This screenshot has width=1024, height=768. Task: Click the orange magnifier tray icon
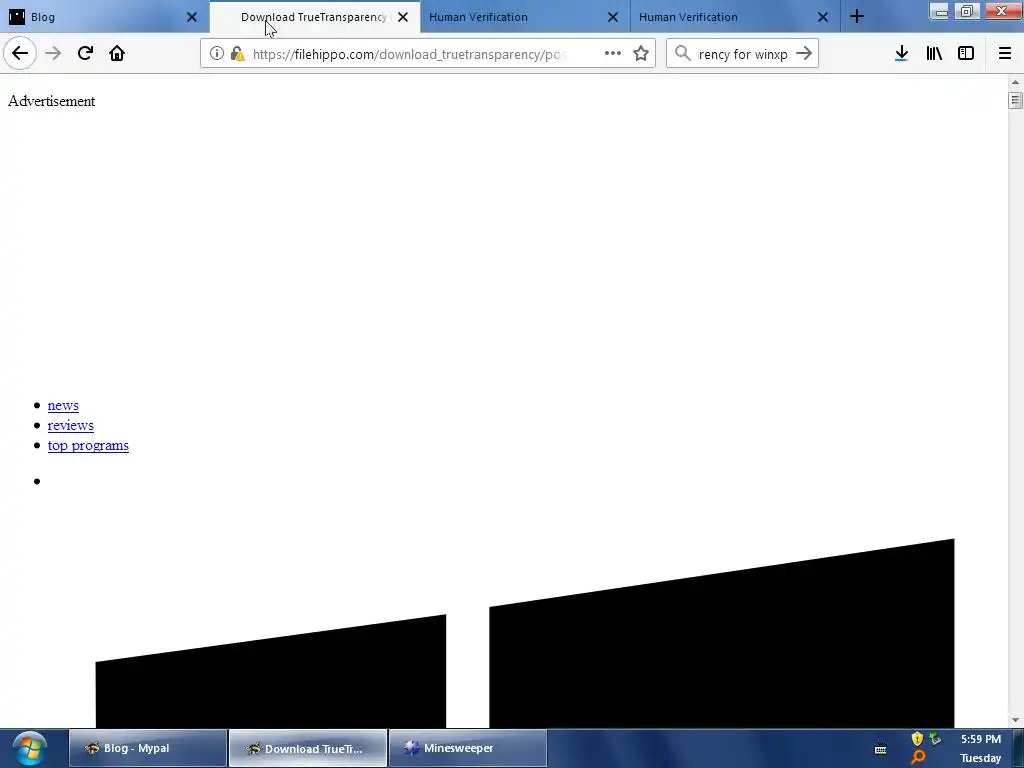(918, 758)
